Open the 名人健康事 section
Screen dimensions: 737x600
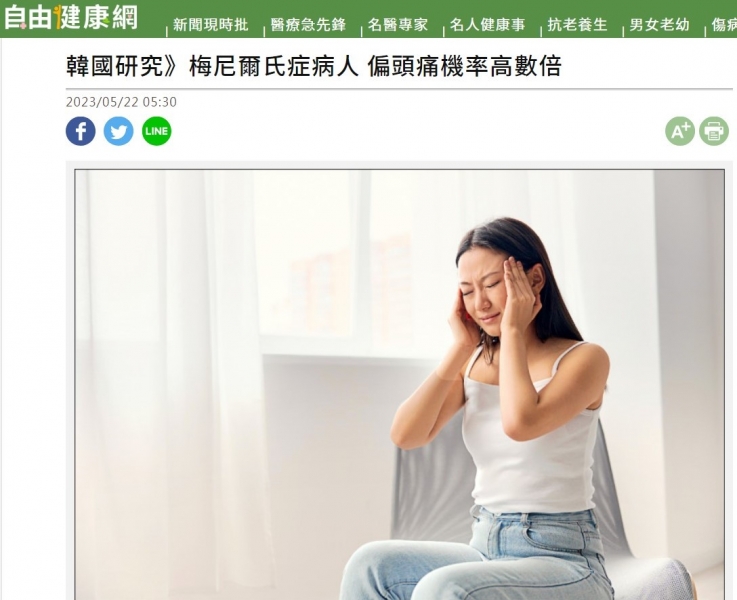(487, 25)
